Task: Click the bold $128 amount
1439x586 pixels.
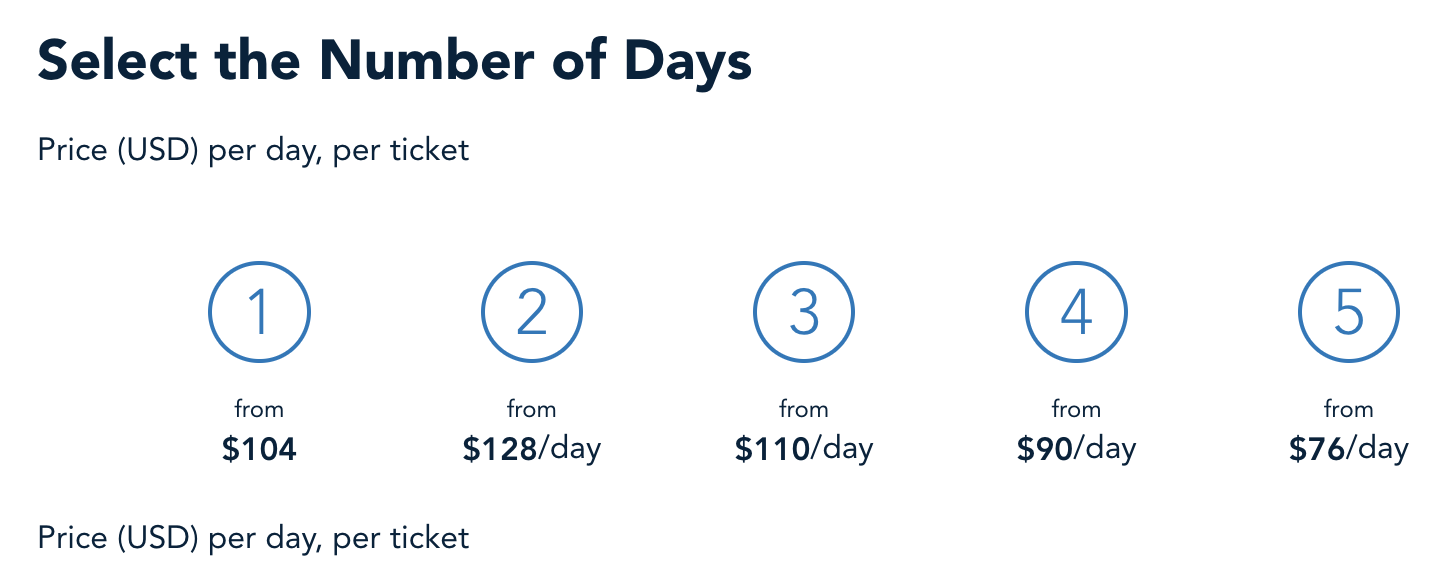Action: pyautogui.click(x=500, y=450)
